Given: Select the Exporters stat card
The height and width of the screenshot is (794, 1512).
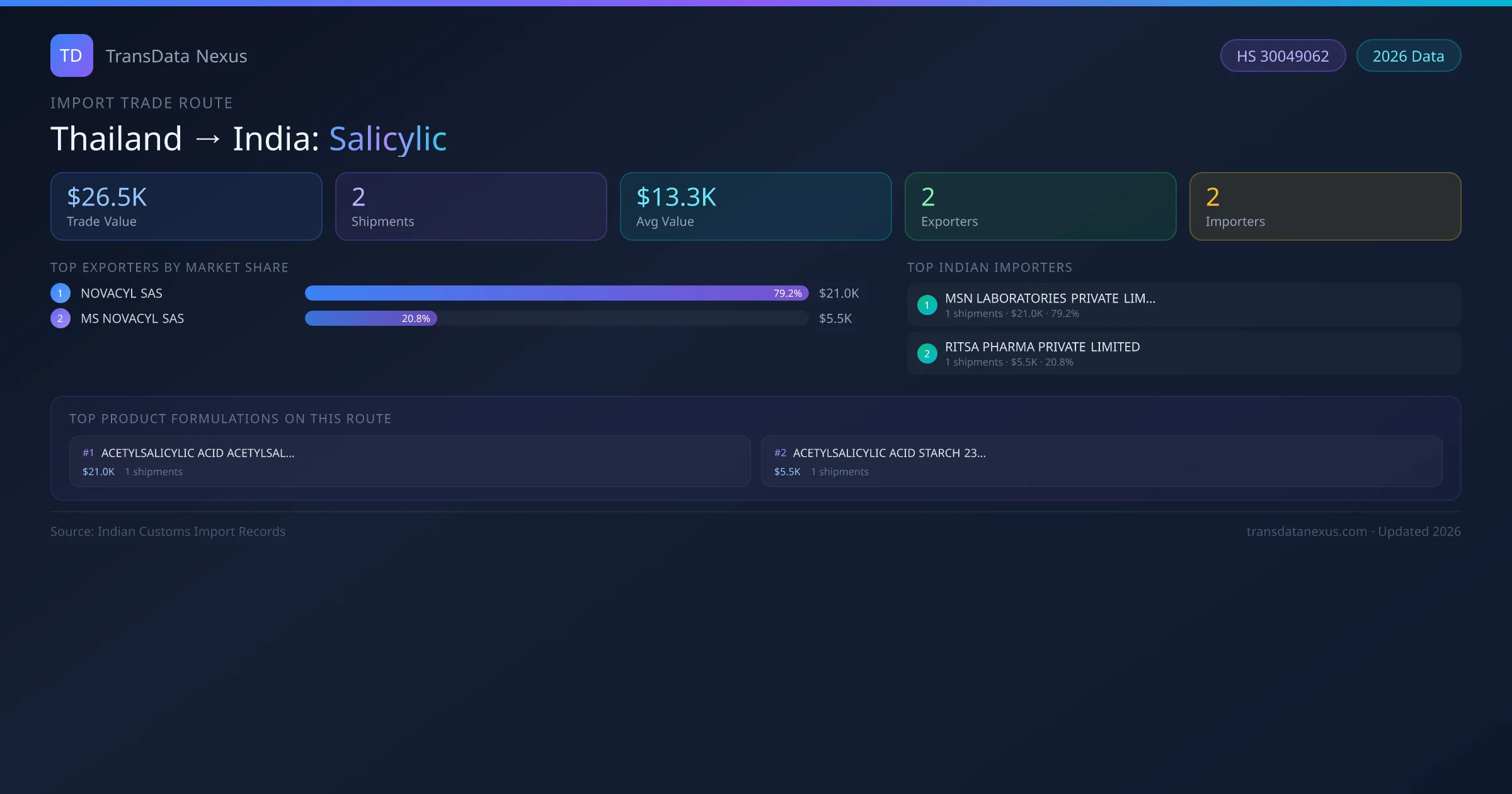Looking at the screenshot, I should click(x=1040, y=207).
